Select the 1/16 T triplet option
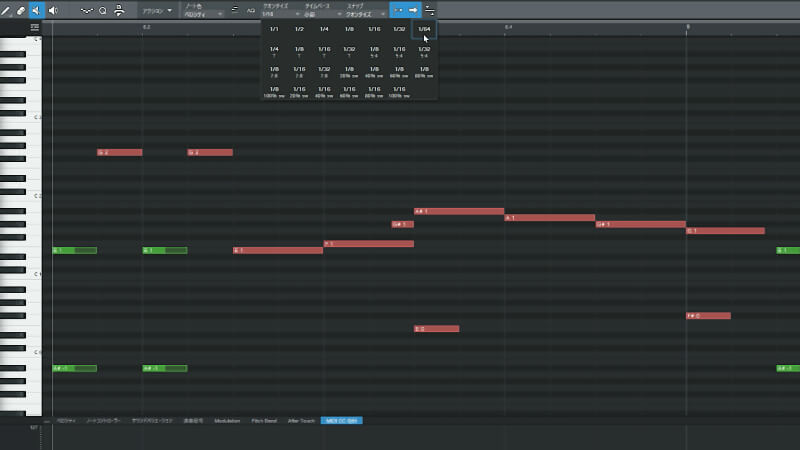 [x=324, y=52]
